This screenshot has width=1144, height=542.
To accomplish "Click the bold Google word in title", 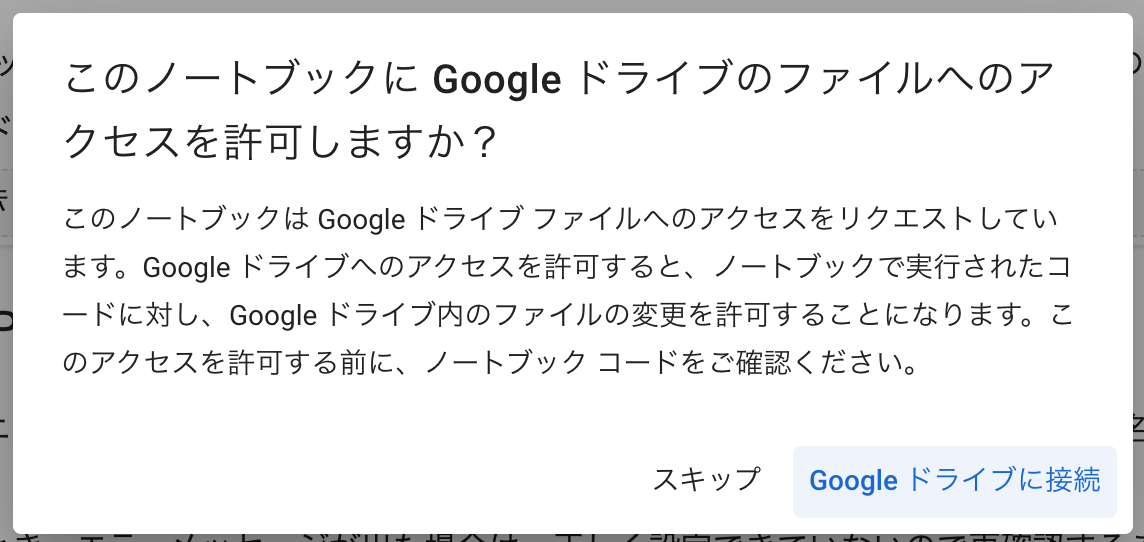I will pos(497,81).
